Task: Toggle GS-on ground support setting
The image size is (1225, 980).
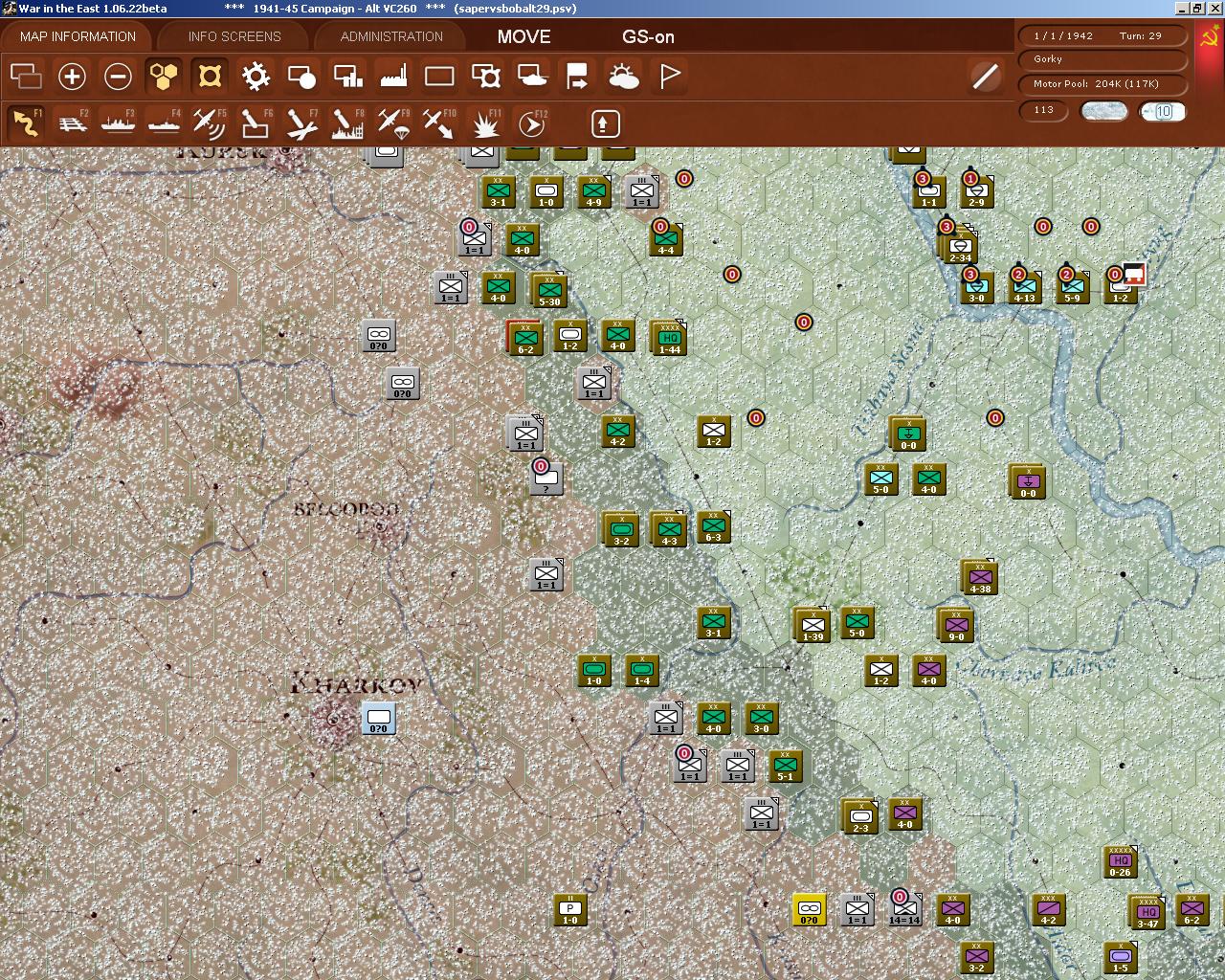Action: click(648, 37)
